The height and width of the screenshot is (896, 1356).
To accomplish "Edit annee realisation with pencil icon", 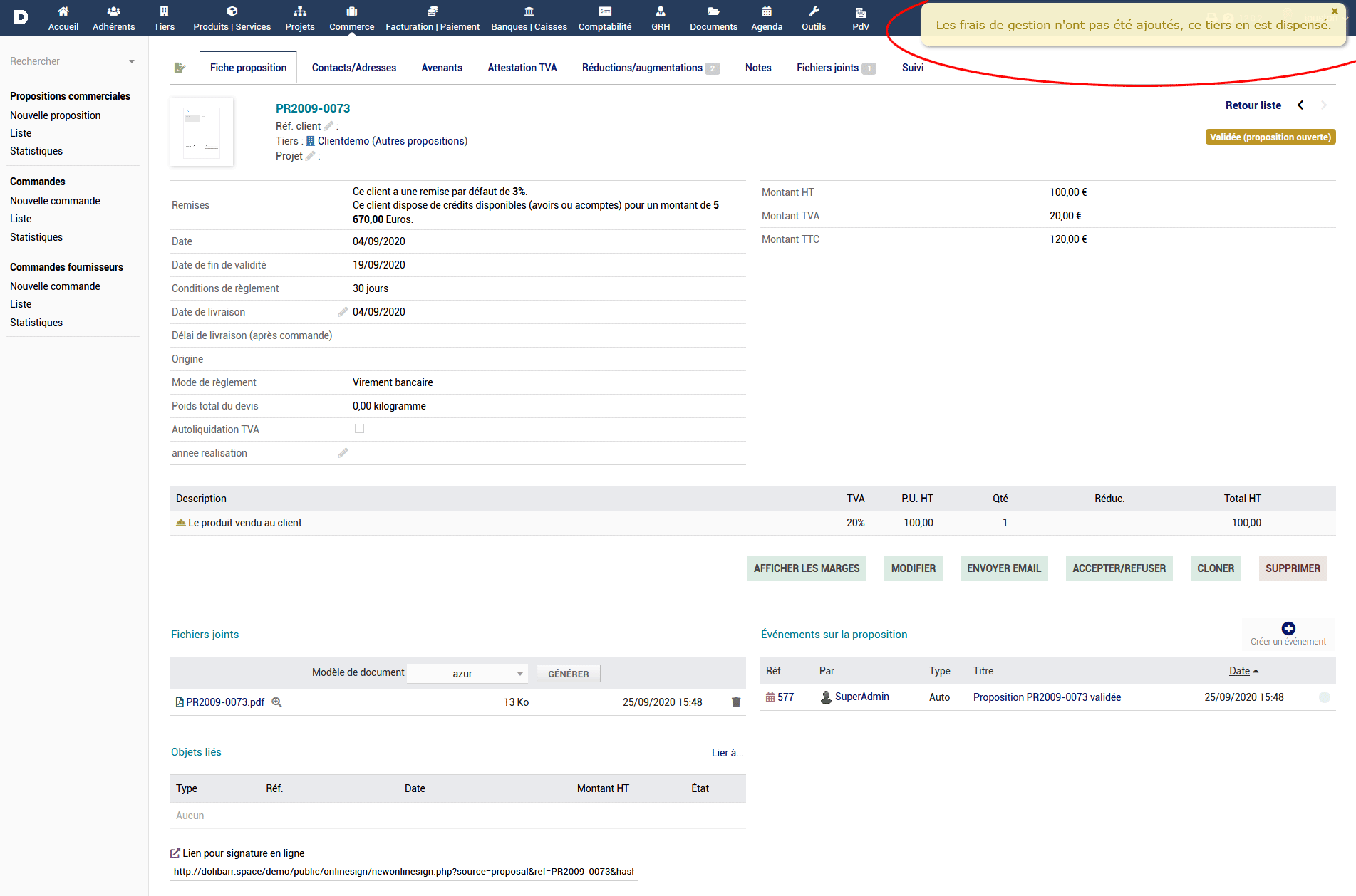I will click(x=343, y=453).
